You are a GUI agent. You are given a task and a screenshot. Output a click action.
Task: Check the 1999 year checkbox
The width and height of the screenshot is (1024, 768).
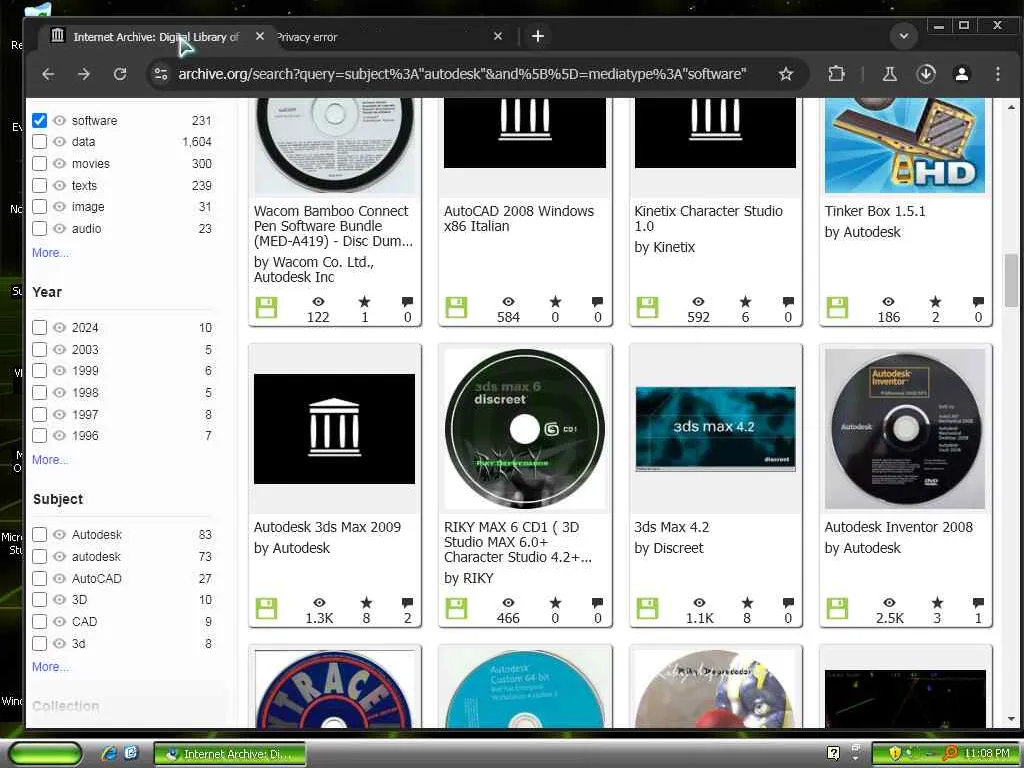pos(39,370)
